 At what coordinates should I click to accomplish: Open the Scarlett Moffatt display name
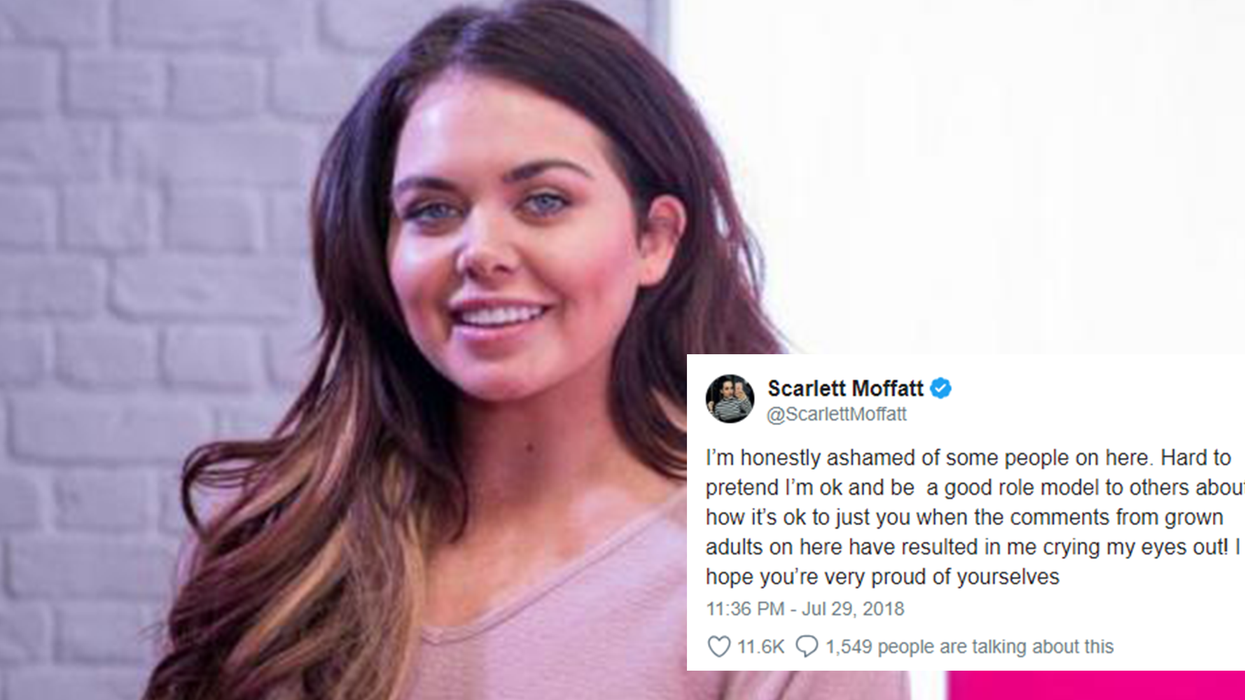coord(845,388)
